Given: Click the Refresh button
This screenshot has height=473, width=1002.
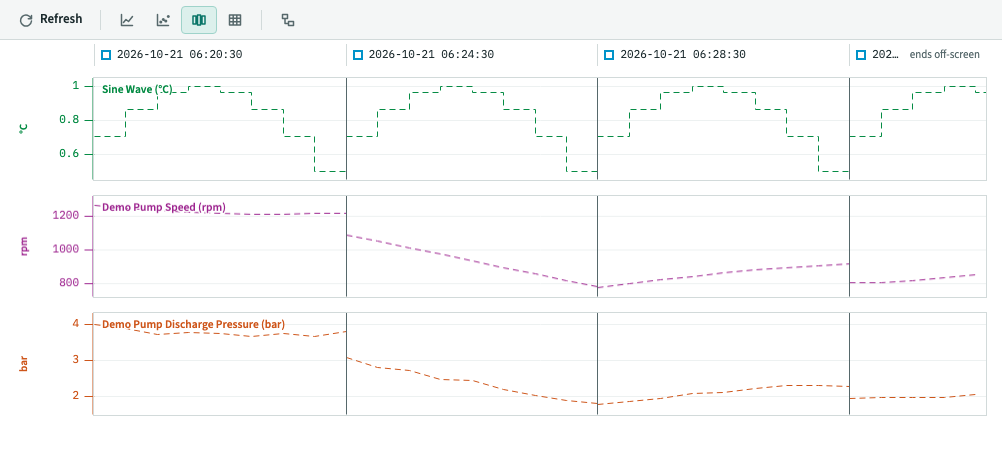Looking at the screenshot, I should pos(51,20).
